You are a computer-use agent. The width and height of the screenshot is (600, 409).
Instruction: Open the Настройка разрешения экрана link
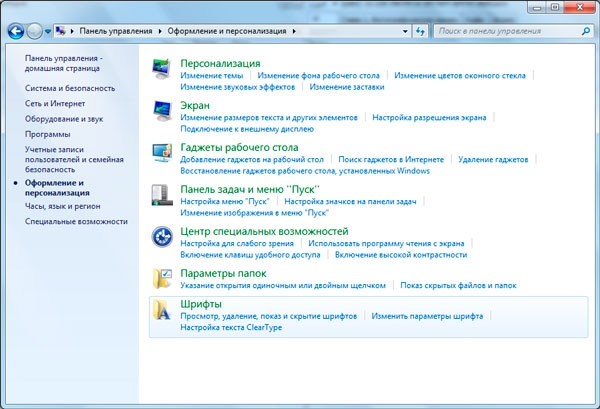(x=430, y=117)
